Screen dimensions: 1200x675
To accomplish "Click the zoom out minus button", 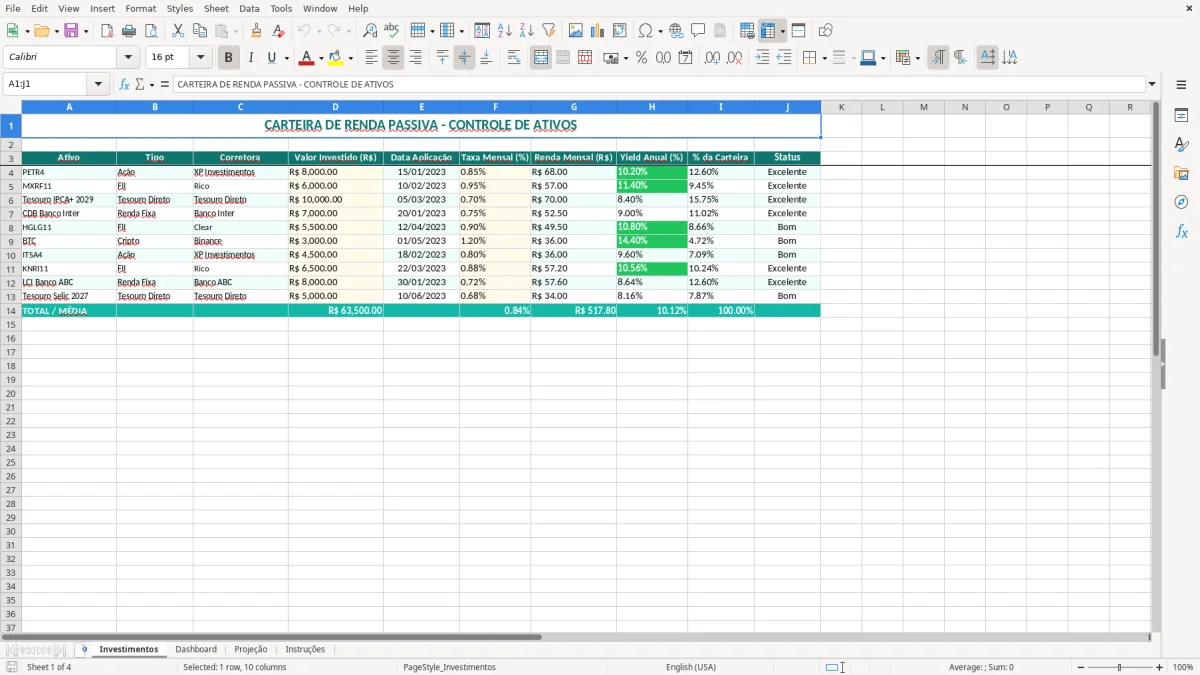I will pyautogui.click(x=1081, y=667).
